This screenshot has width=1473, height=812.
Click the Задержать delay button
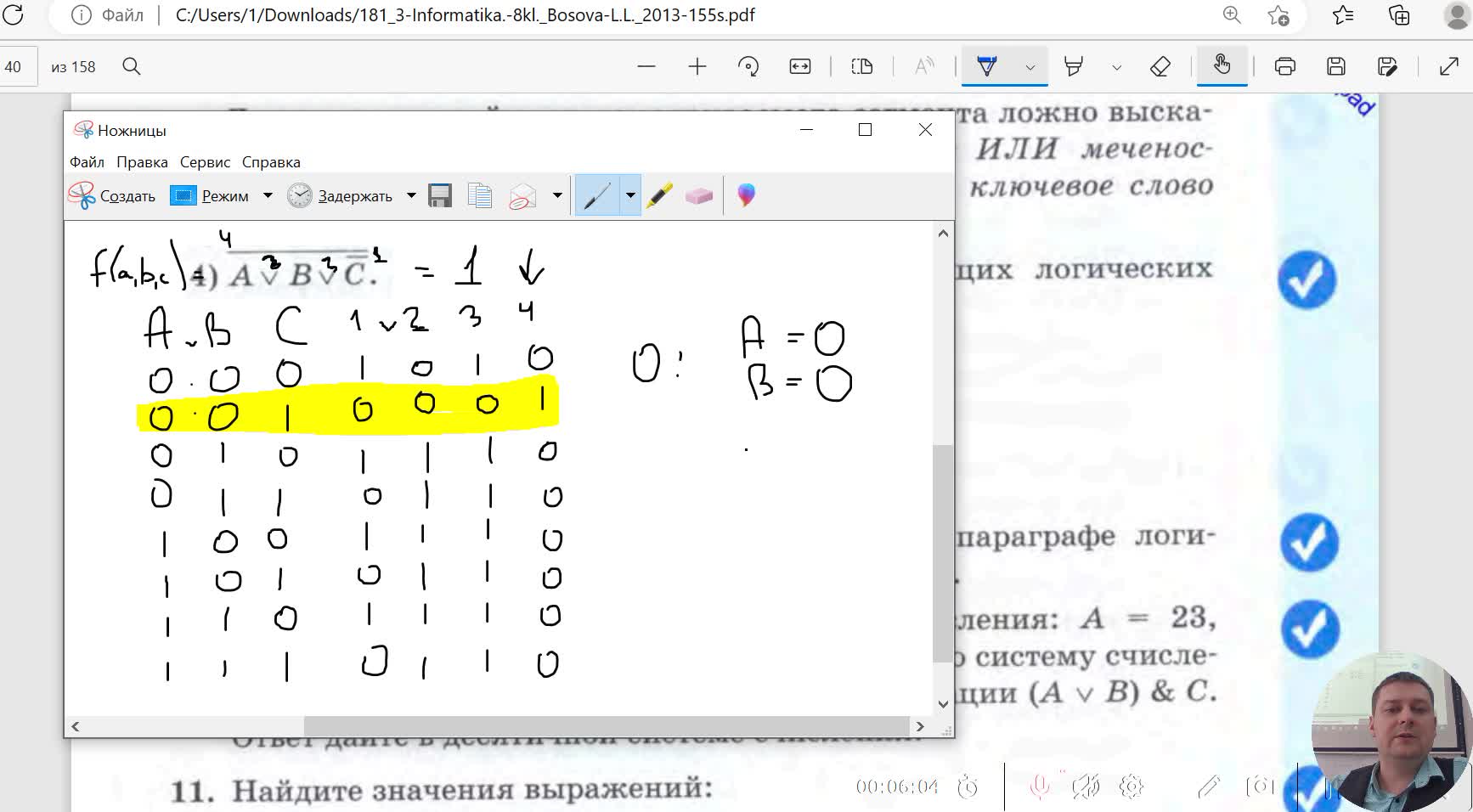coord(340,196)
